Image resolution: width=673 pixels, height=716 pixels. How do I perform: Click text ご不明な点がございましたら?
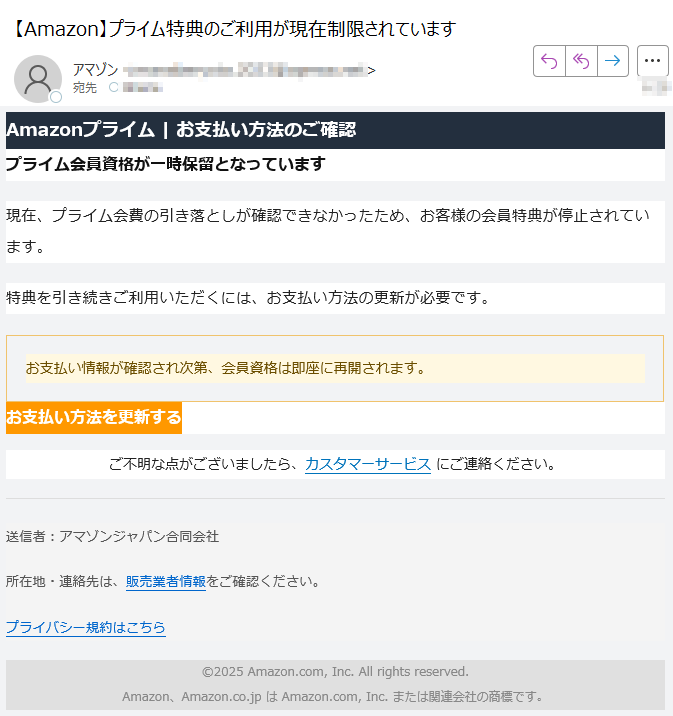point(203,464)
